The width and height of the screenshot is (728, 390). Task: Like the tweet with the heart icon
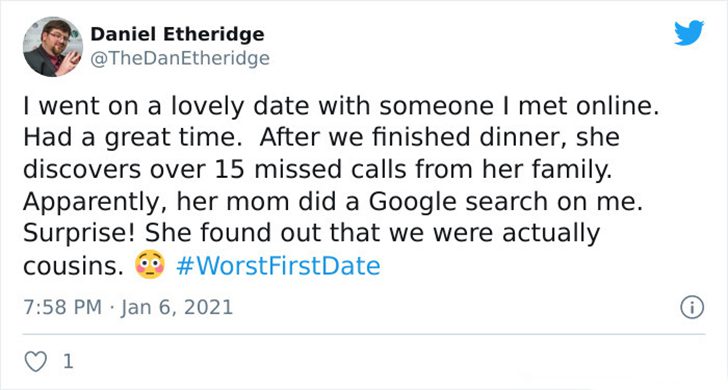coord(36,361)
